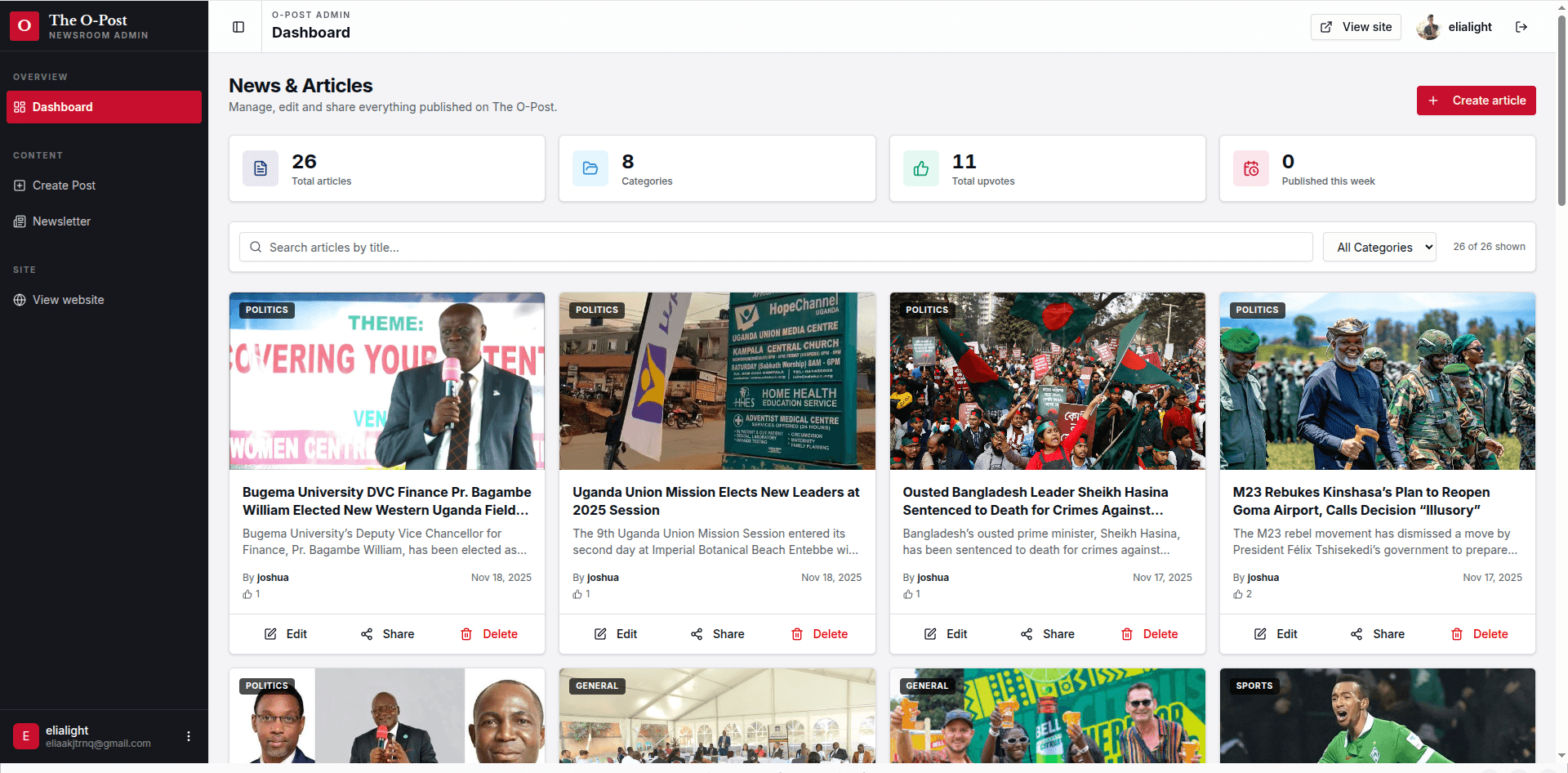Delete the Sheikh Hasina article
The height and width of the screenshot is (773, 1568).
click(1149, 634)
